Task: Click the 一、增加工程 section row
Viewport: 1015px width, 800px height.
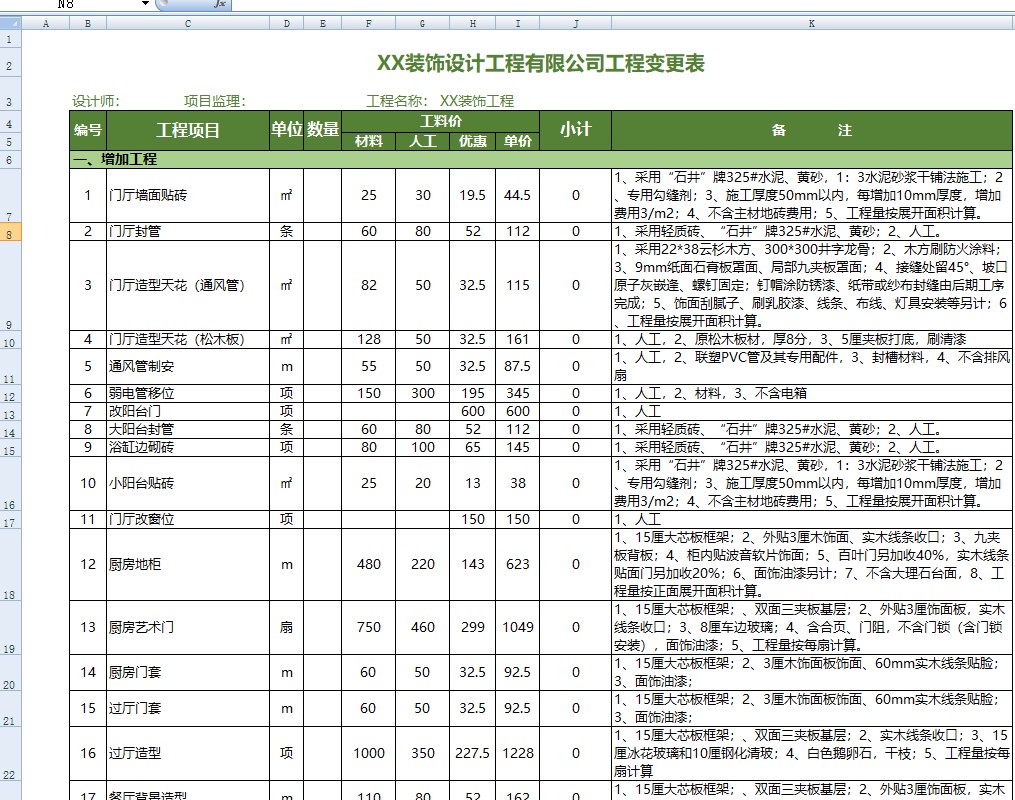Action: pos(541,159)
